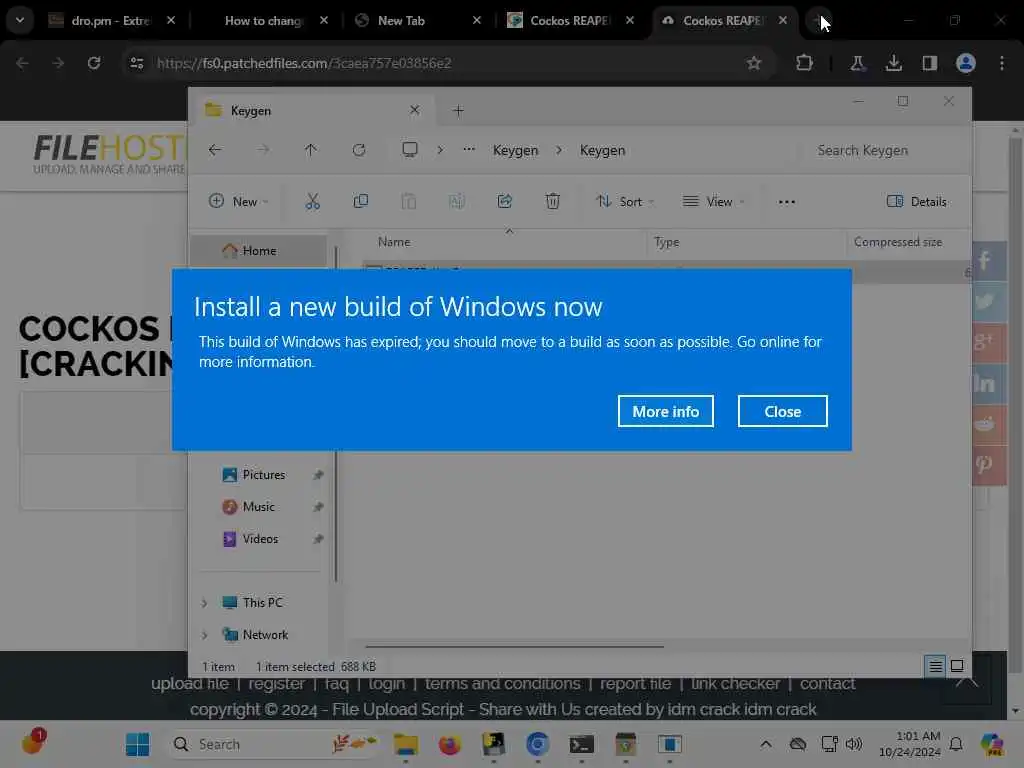Open browser downloads icon
Viewport: 1024px width, 768px height.
tap(893, 63)
